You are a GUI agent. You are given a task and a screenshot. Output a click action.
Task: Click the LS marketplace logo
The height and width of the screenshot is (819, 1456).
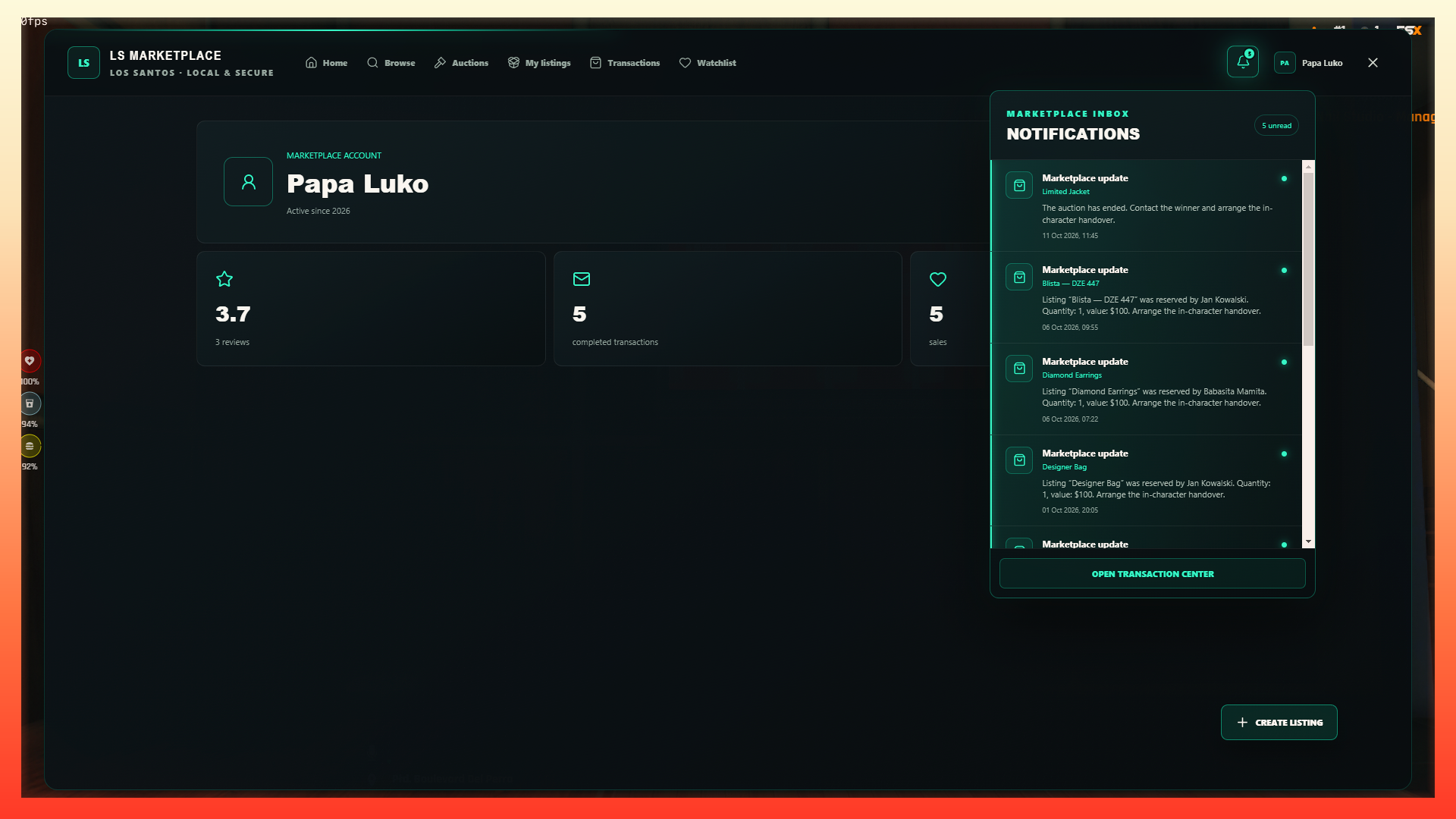(83, 63)
